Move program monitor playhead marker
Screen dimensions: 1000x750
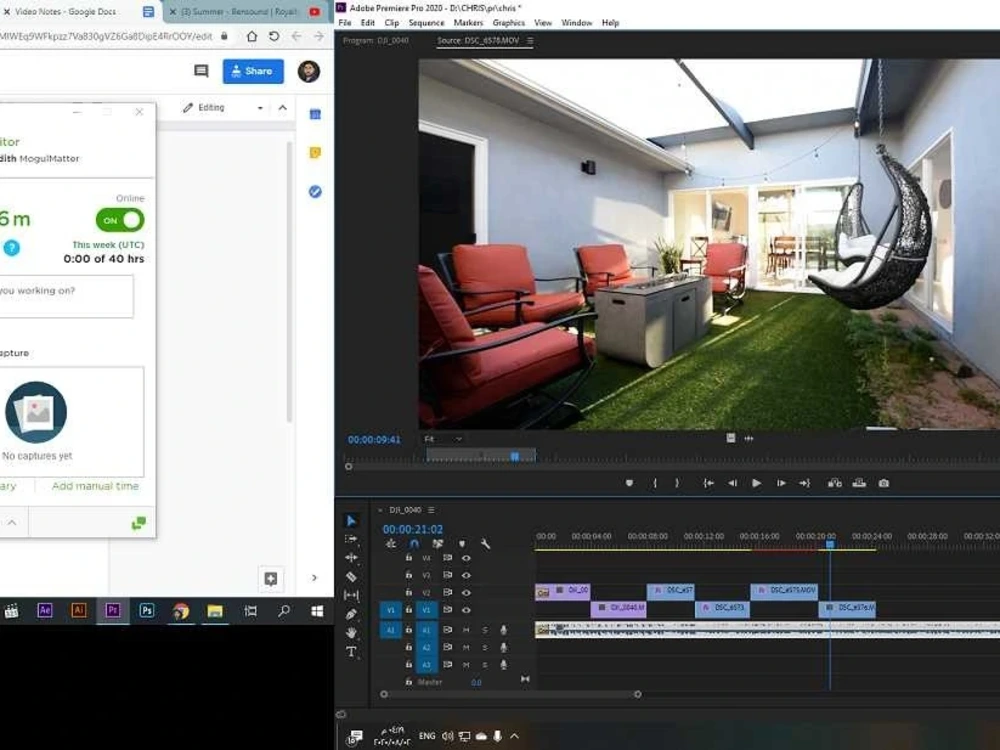point(515,456)
